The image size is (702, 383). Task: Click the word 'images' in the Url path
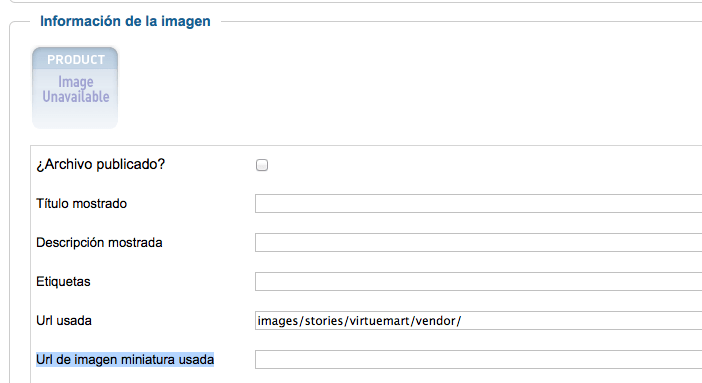pos(278,321)
